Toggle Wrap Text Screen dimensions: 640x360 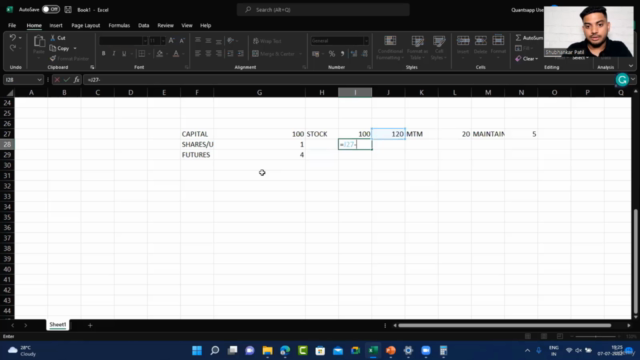(x=267, y=41)
